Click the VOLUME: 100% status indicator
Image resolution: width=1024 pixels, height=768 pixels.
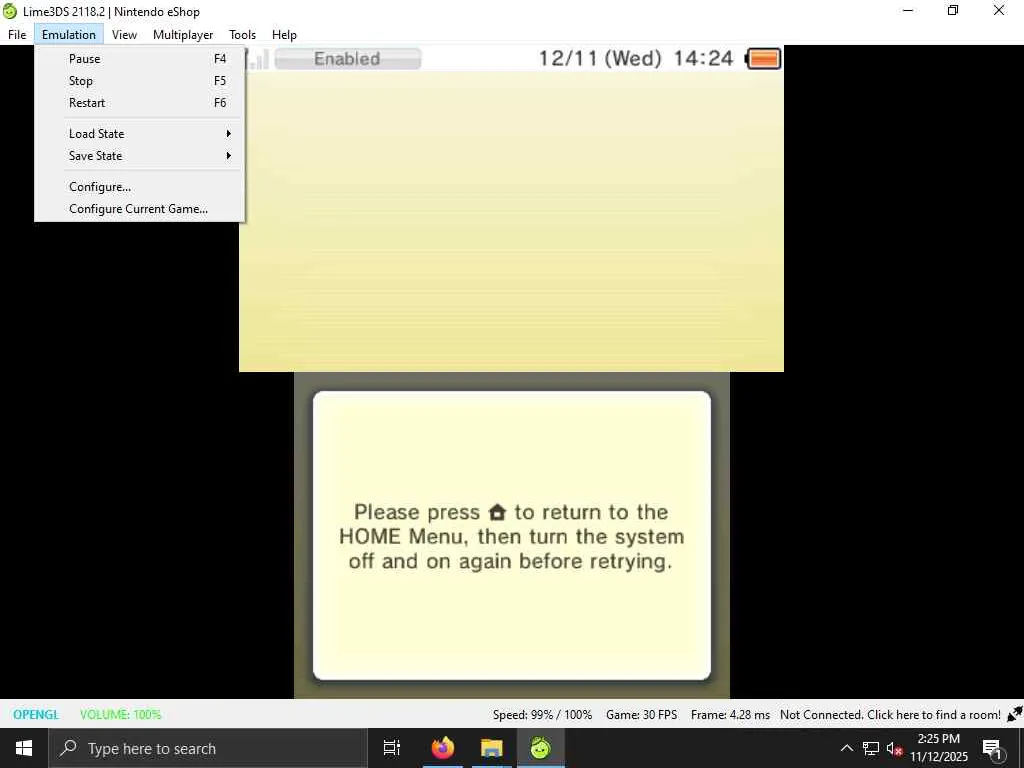(121, 714)
